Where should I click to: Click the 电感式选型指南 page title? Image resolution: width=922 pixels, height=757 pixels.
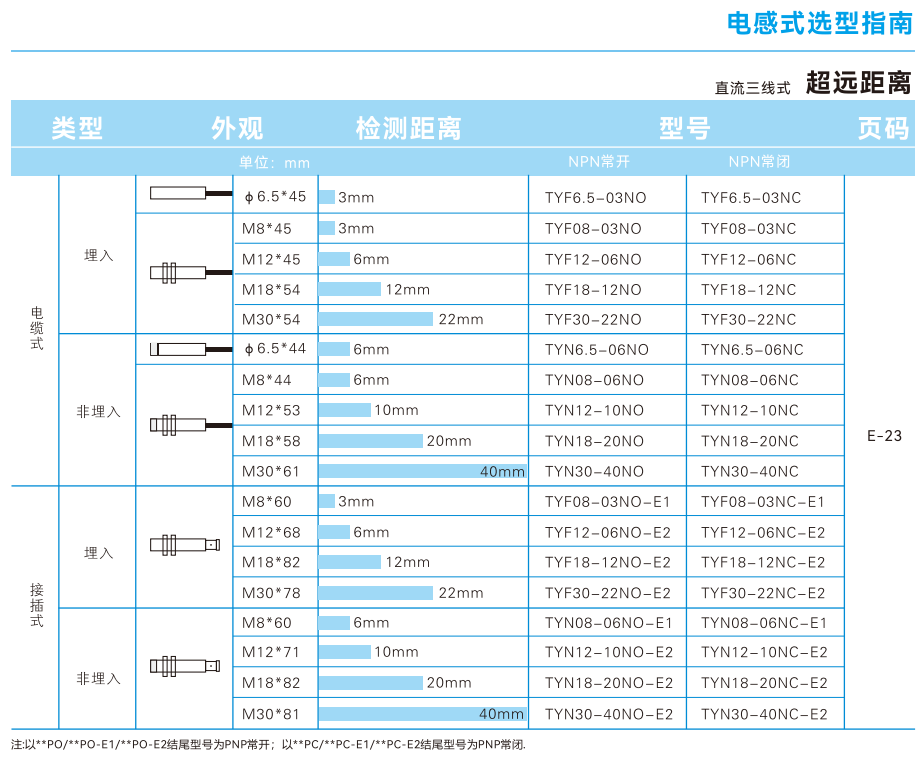click(819, 24)
